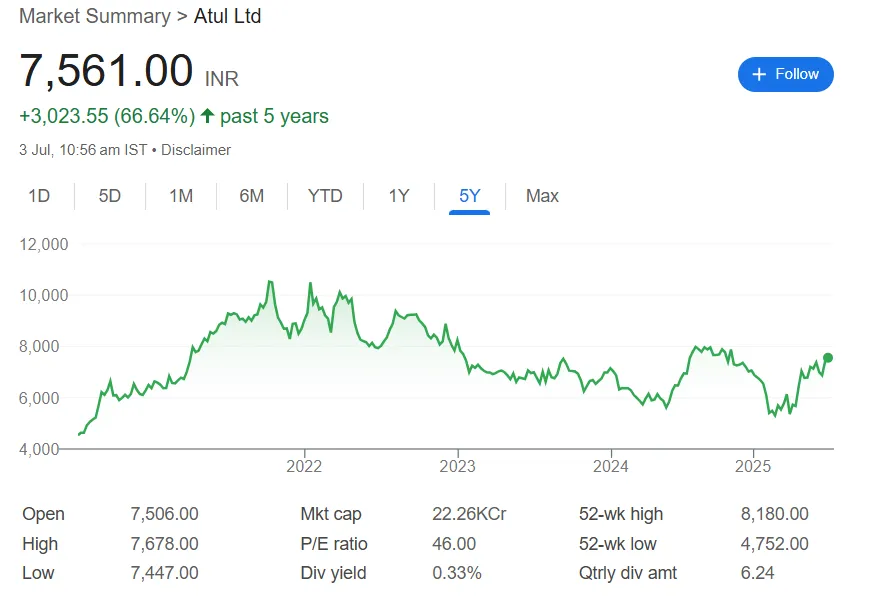Click the 22.26KCr market cap value
Screen dimensions: 870x610
[x=469, y=514]
